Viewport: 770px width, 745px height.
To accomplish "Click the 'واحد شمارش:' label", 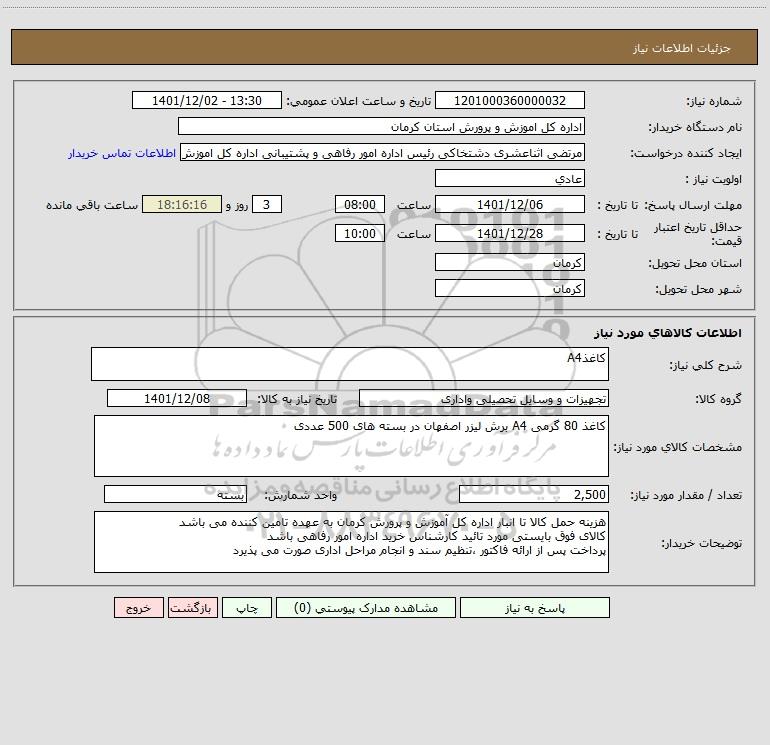I will tap(301, 495).
